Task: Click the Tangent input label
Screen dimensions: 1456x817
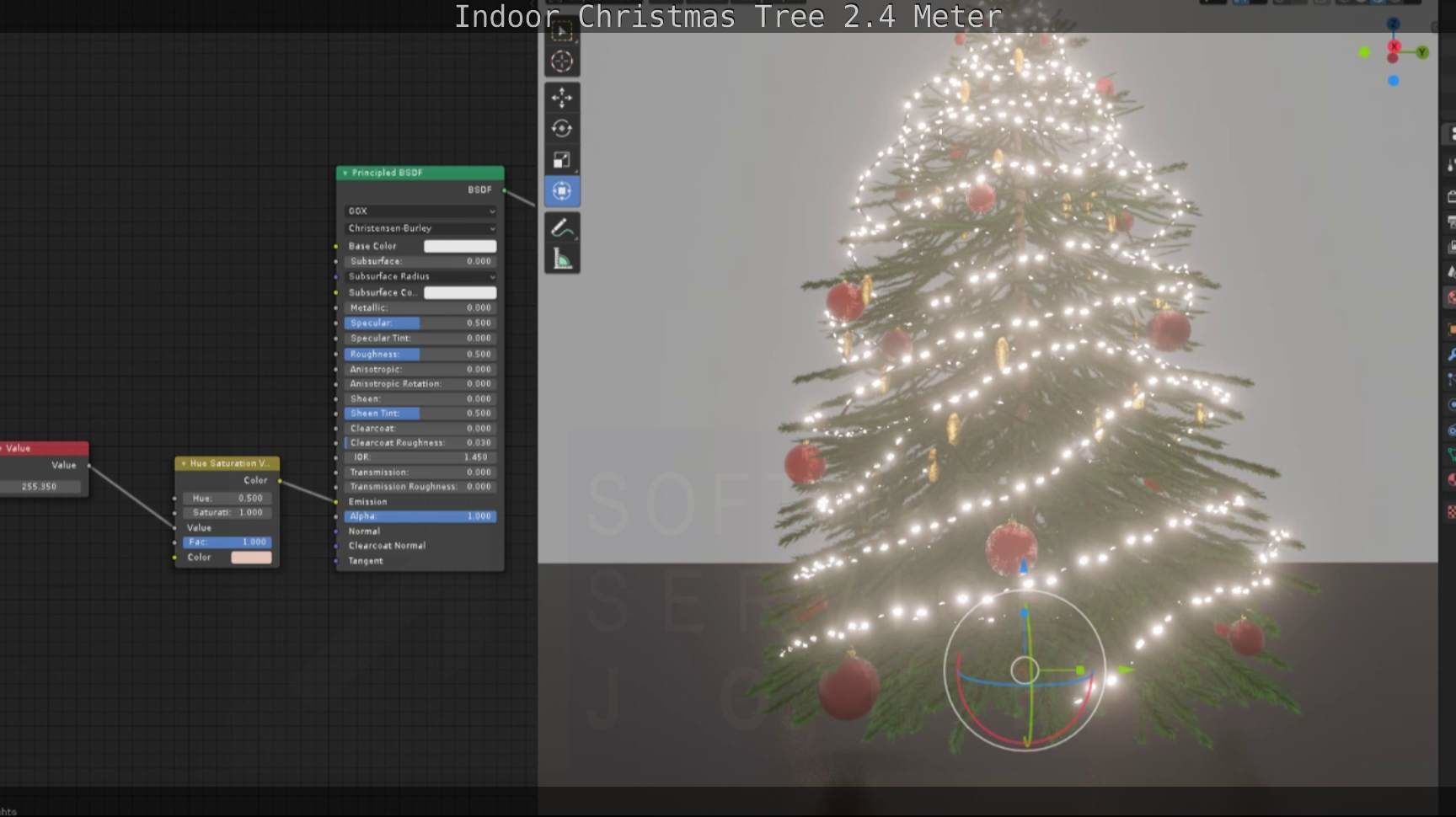Action: (x=366, y=561)
